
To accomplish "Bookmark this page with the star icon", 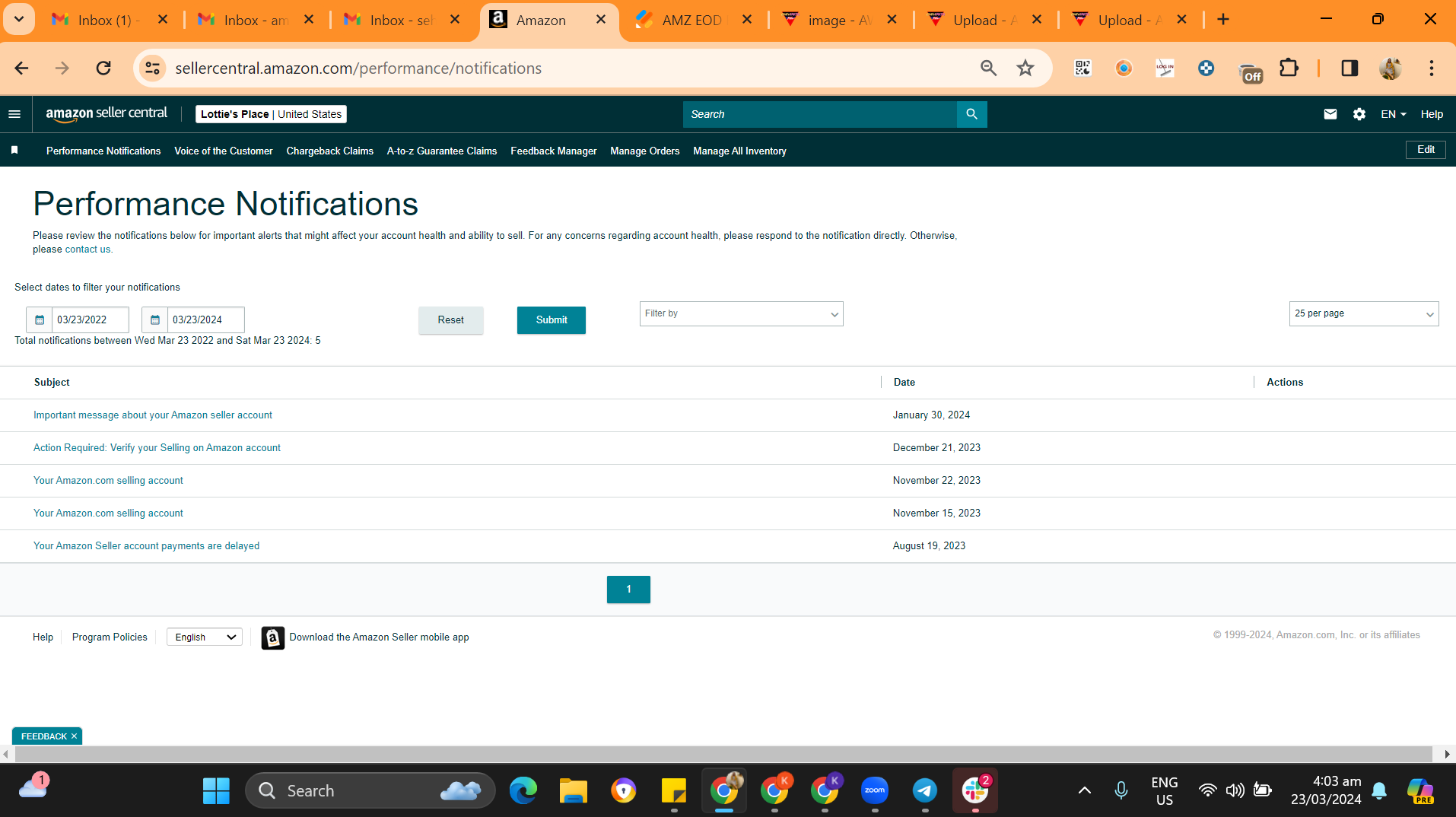I will tap(1025, 68).
